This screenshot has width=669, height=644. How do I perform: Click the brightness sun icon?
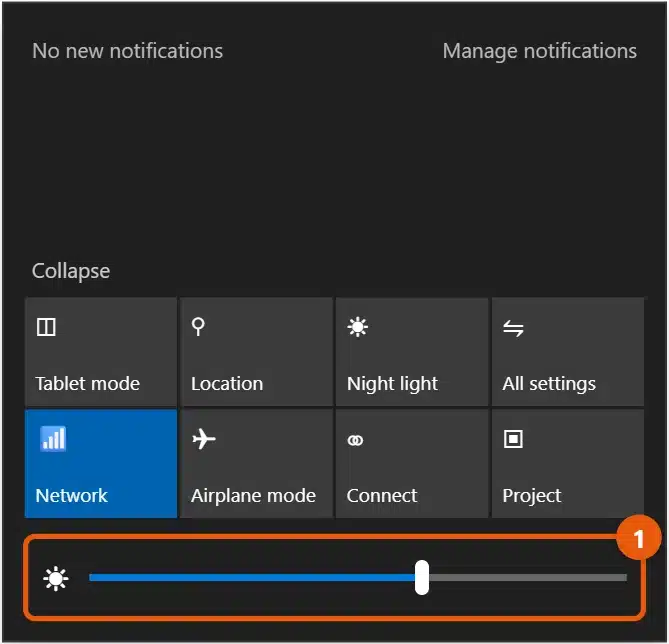[56, 579]
